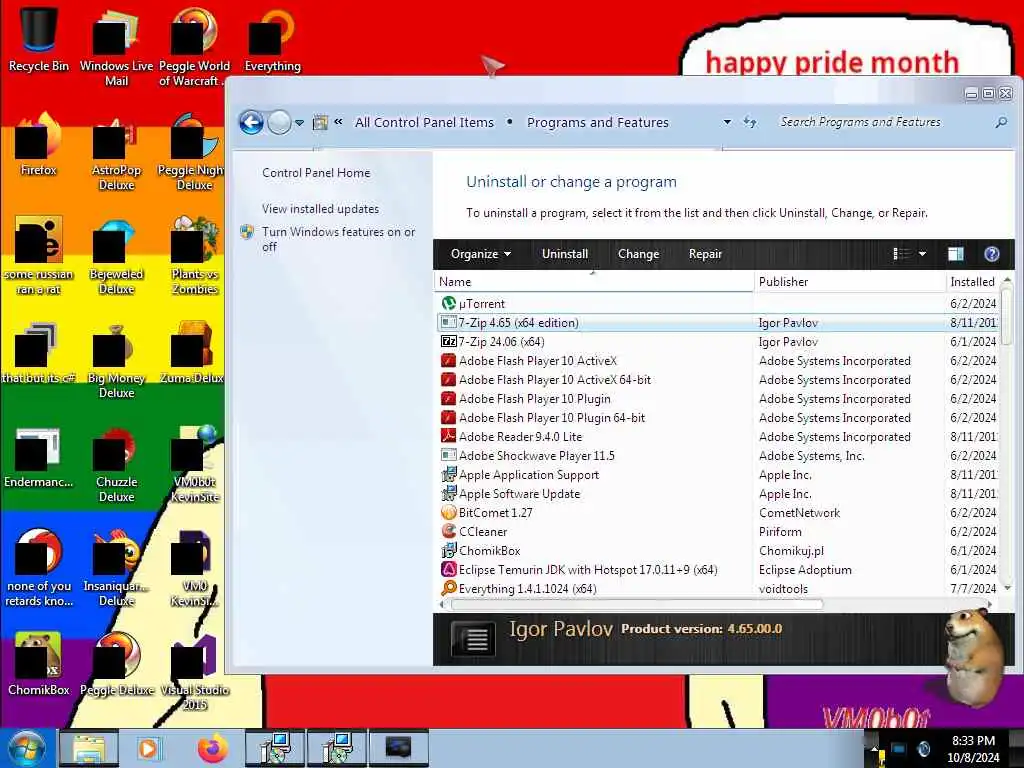Image resolution: width=1024 pixels, height=768 pixels.
Task: Click the help question mark icon
Action: 991,254
